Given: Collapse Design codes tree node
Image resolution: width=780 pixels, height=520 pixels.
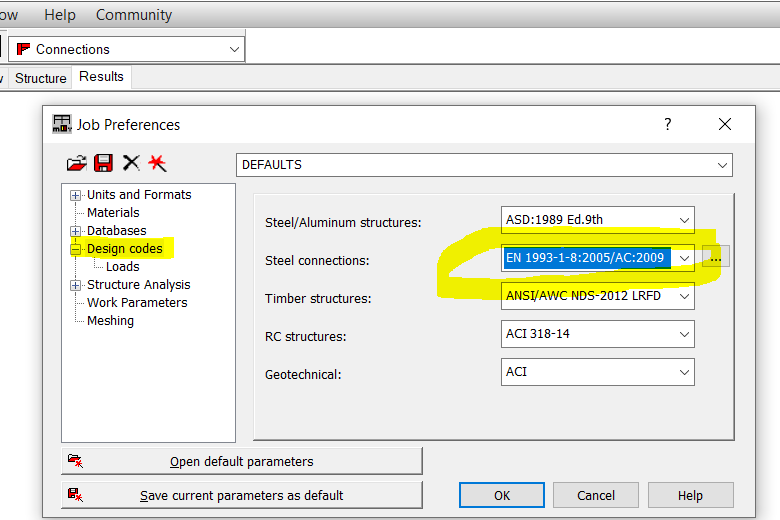Looking at the screenshot, I should [75, 249].
